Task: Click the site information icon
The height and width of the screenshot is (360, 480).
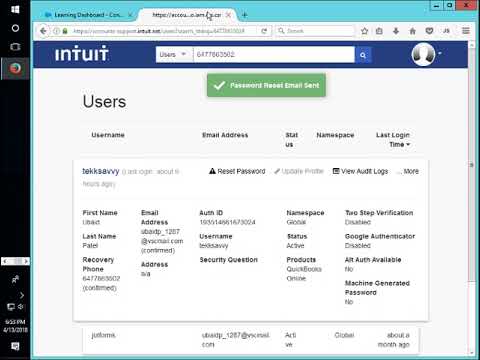Action: pyautogui.click(x=57, y=31)
